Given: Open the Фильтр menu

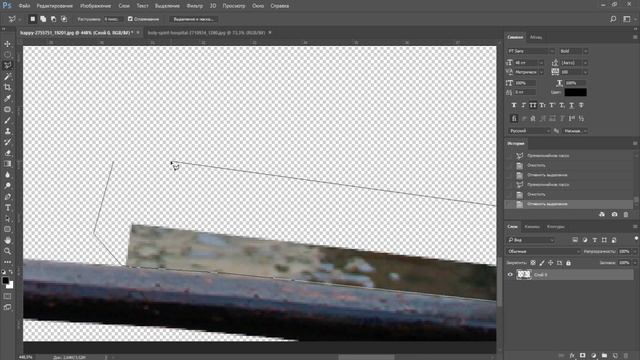Looking at the screenshot, I should tap(194, 6).
